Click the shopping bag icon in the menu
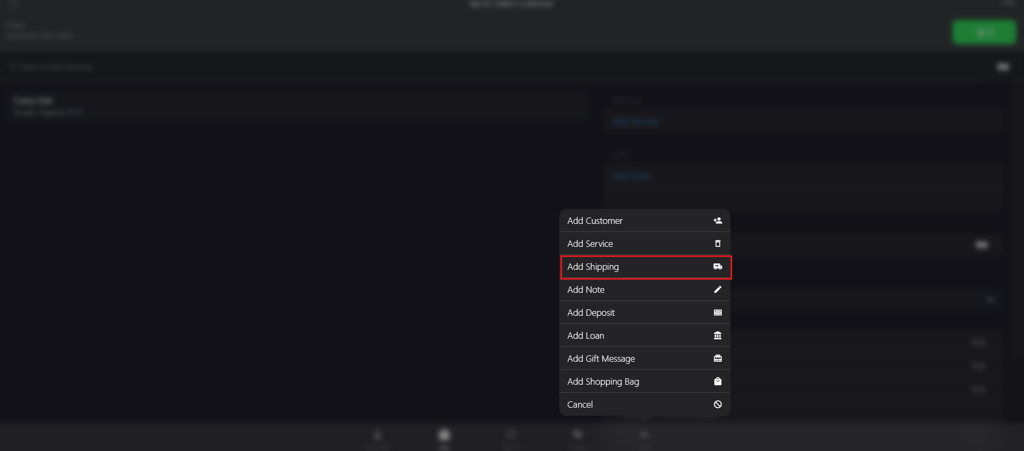 point(718,381)
